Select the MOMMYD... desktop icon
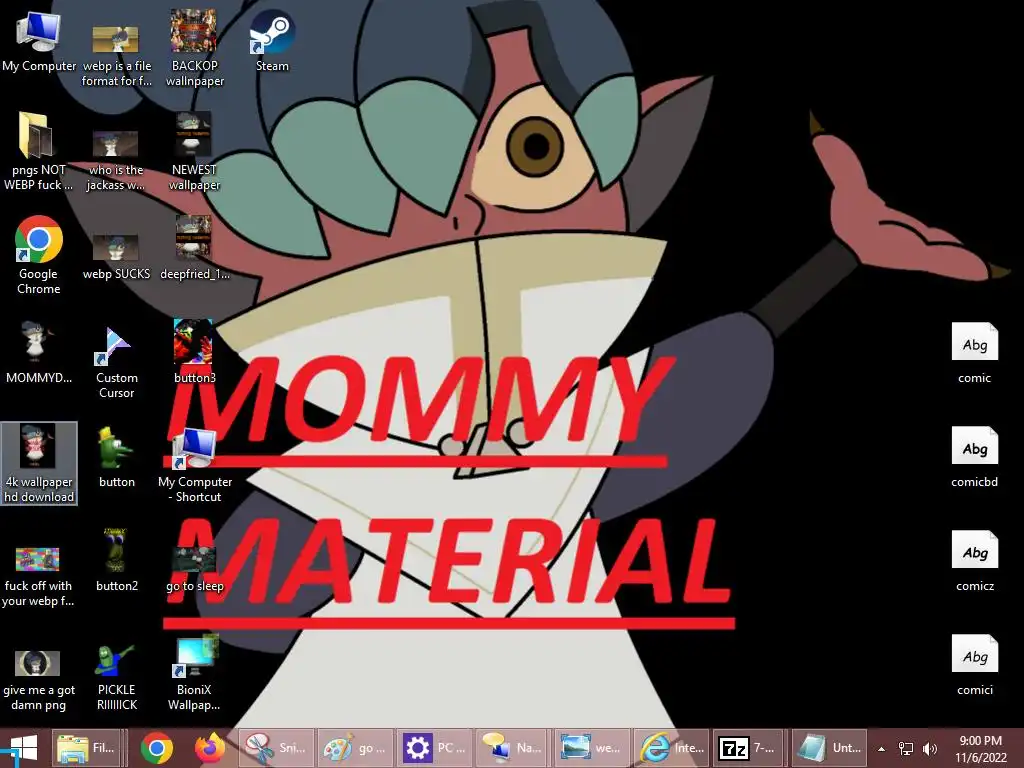Image resolution: width=1024 pixels, height=768 pixels. coord(39,353)
